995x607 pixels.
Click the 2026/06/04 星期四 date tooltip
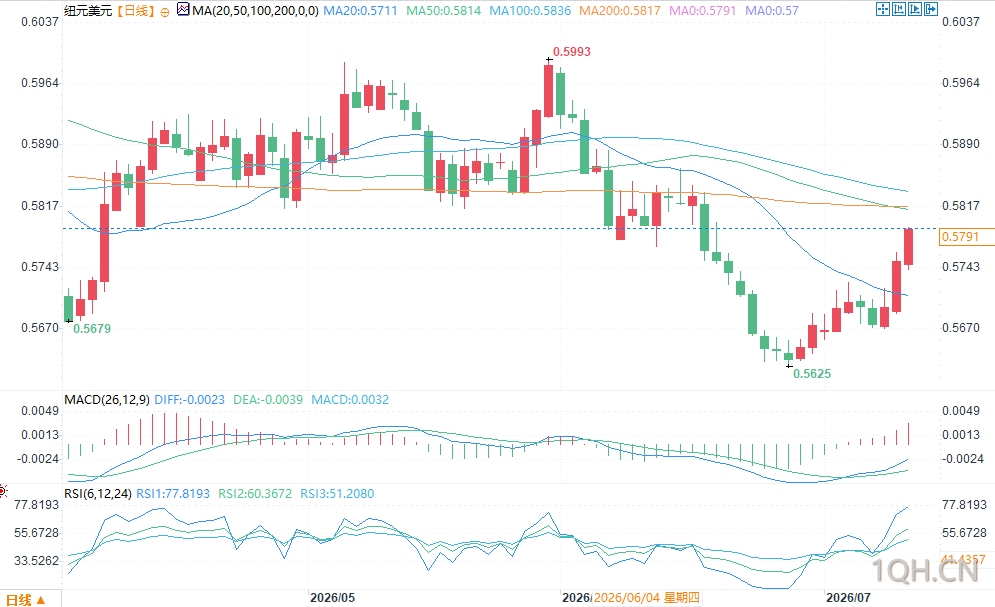(647, 597)
